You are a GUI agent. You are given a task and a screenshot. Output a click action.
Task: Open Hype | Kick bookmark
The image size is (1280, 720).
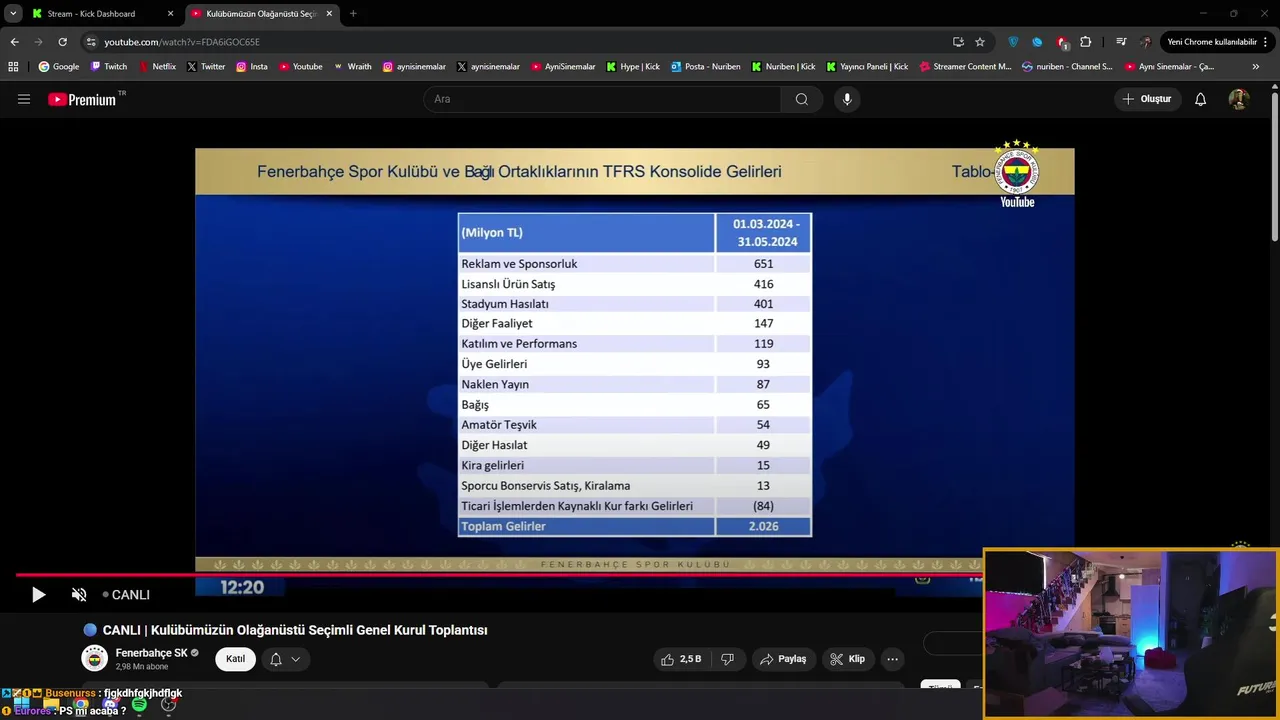pos(633,67)
